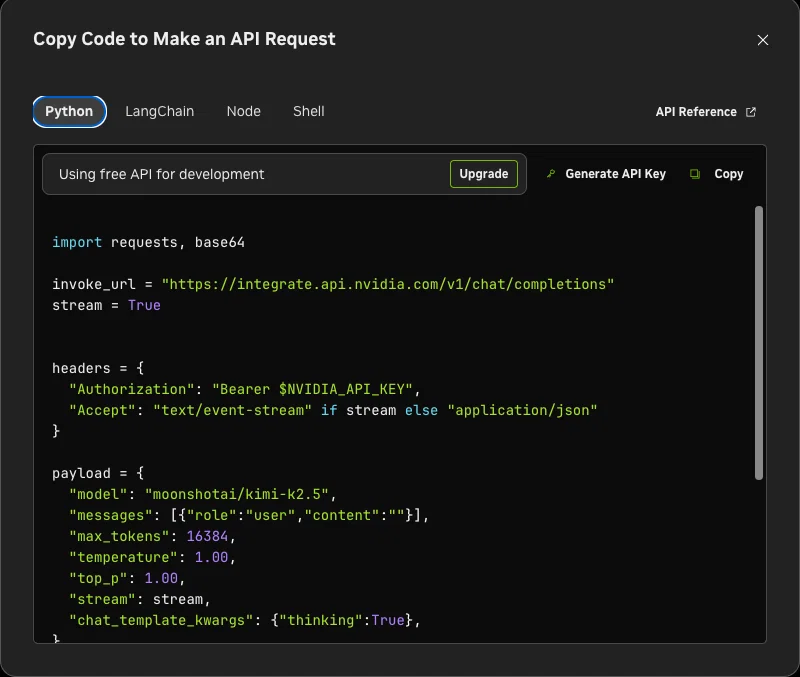800x677 pixels.
Task: Click the invoke URL string in the code
Action: point(388,284)
